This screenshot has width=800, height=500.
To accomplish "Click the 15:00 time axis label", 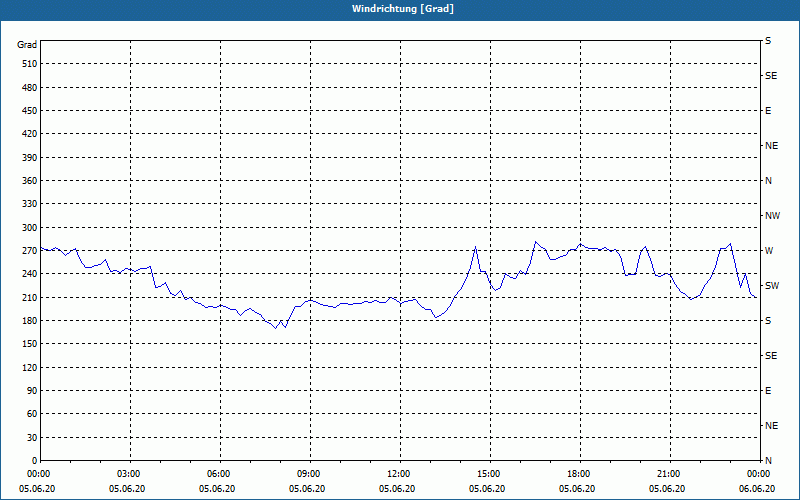I will tap(489, 474).
